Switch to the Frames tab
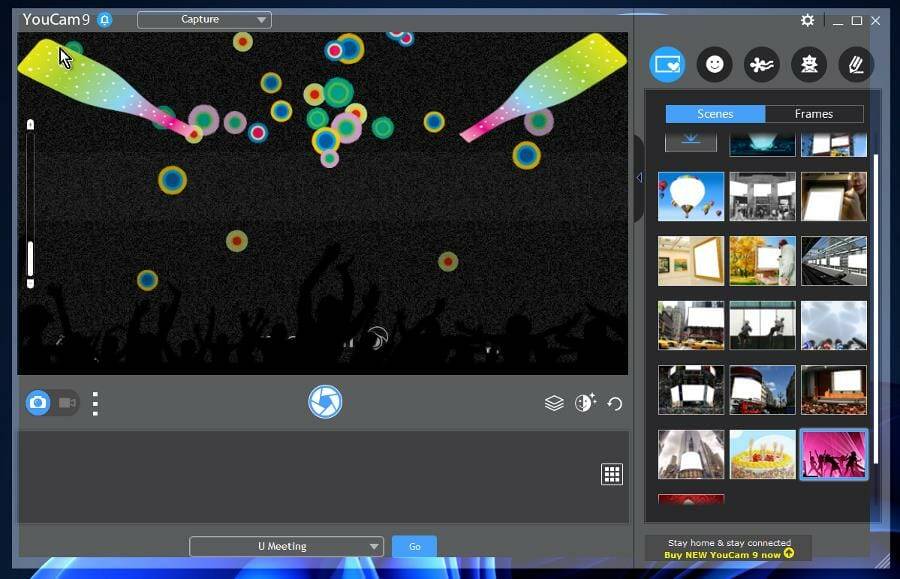Screen dimensions: 900x579 tap(812, 113)
